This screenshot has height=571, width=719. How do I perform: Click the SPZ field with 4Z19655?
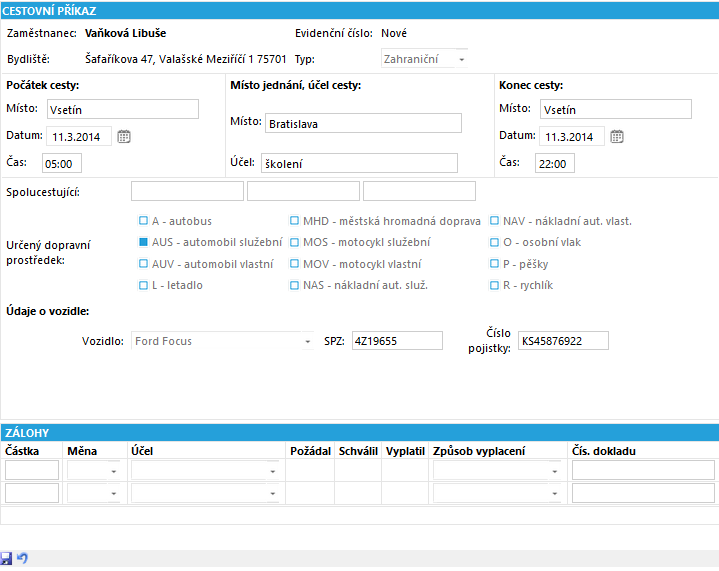click(397, 341)
